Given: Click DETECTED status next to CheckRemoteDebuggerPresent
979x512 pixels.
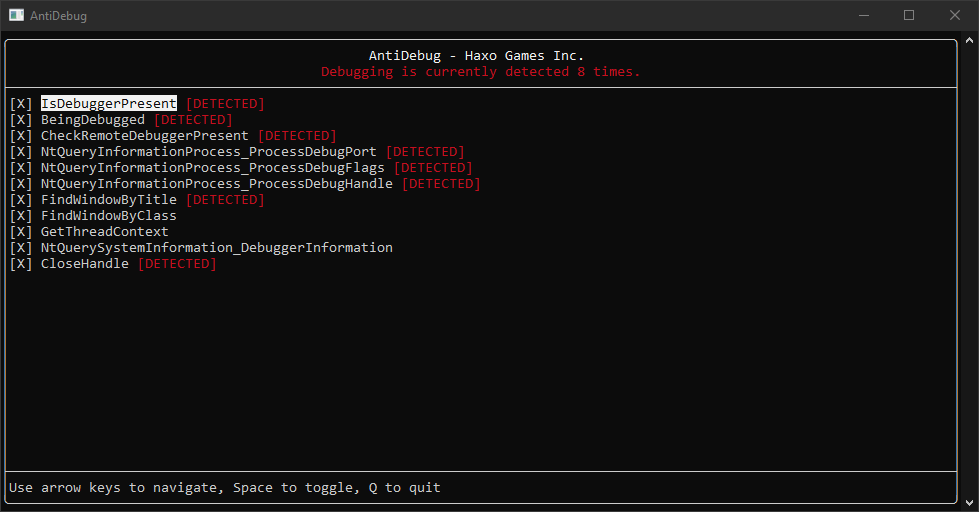Looking at the screenshot, I should coord(297,135).
